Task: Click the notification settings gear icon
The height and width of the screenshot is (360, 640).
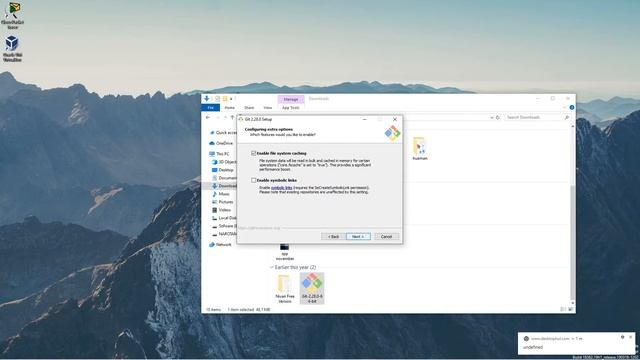Action: click(x=622, y=337)
